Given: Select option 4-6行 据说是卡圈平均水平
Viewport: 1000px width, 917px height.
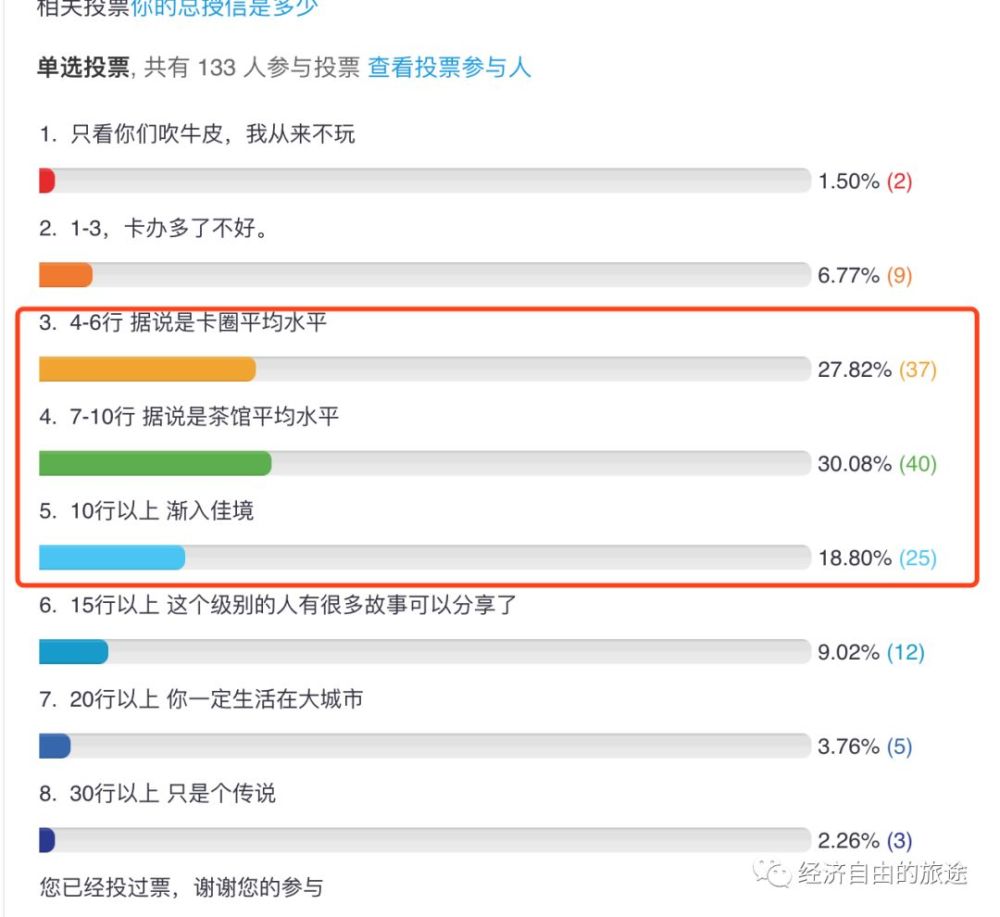Looking at the screenshot, I should [x=183, y=323].
